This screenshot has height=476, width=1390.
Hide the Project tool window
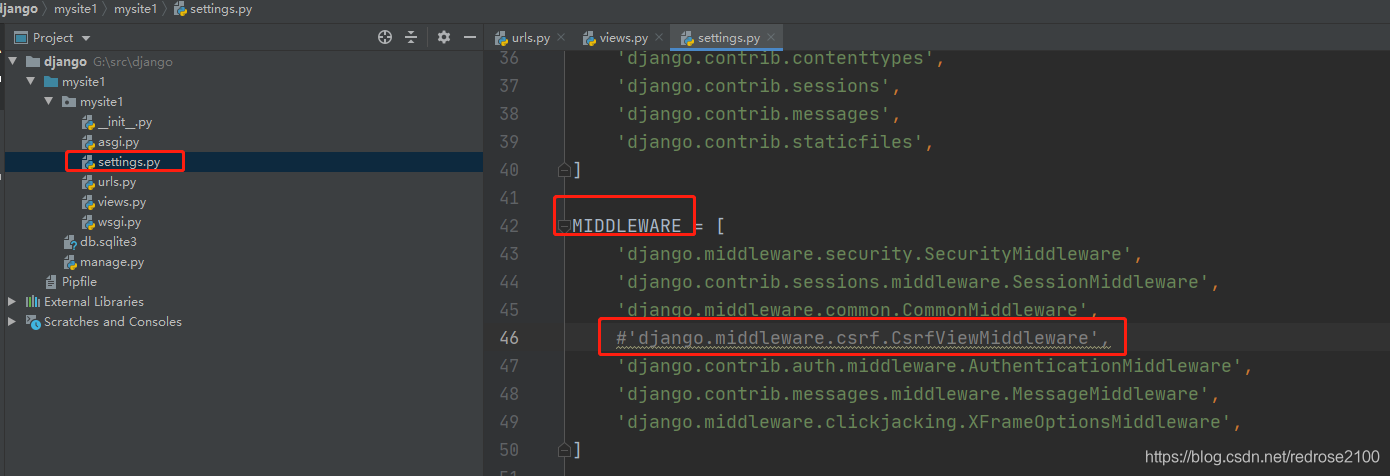coord(469,37)
